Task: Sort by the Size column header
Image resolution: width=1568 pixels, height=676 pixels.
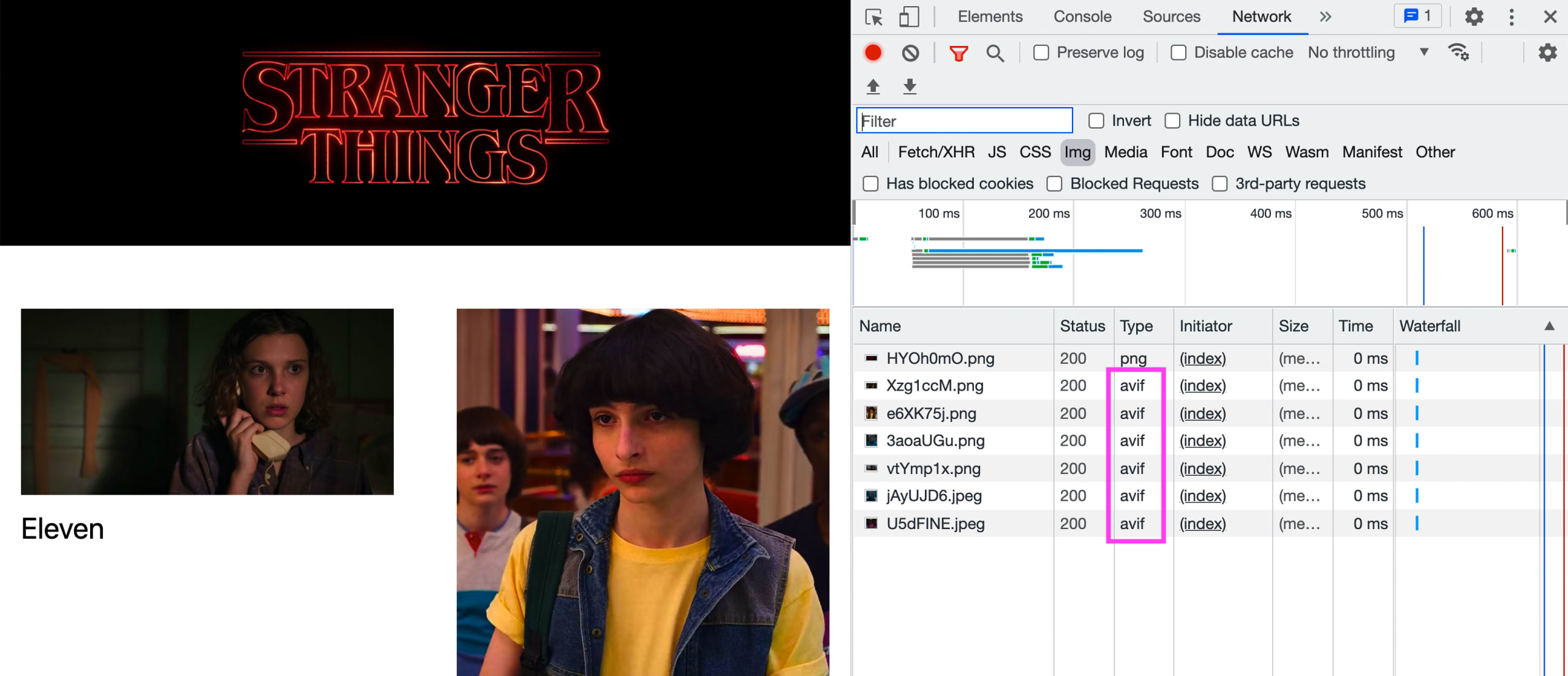Action: 1302,326
